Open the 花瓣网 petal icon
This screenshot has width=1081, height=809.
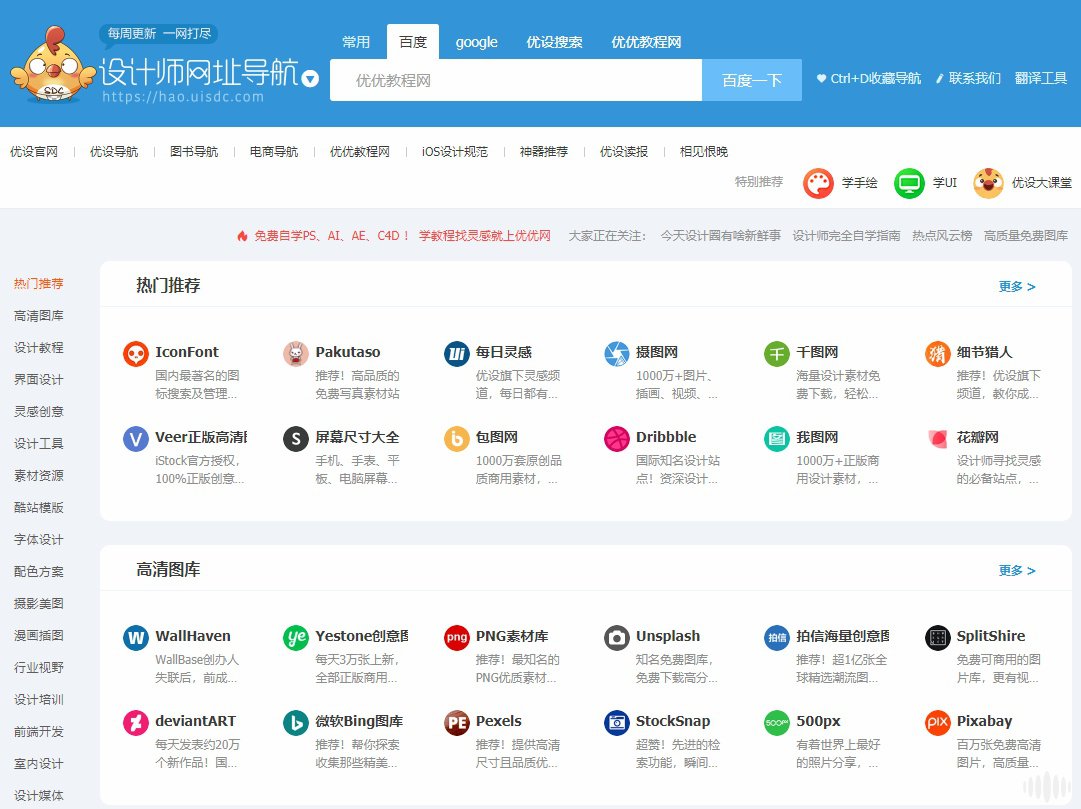point(938,439)
